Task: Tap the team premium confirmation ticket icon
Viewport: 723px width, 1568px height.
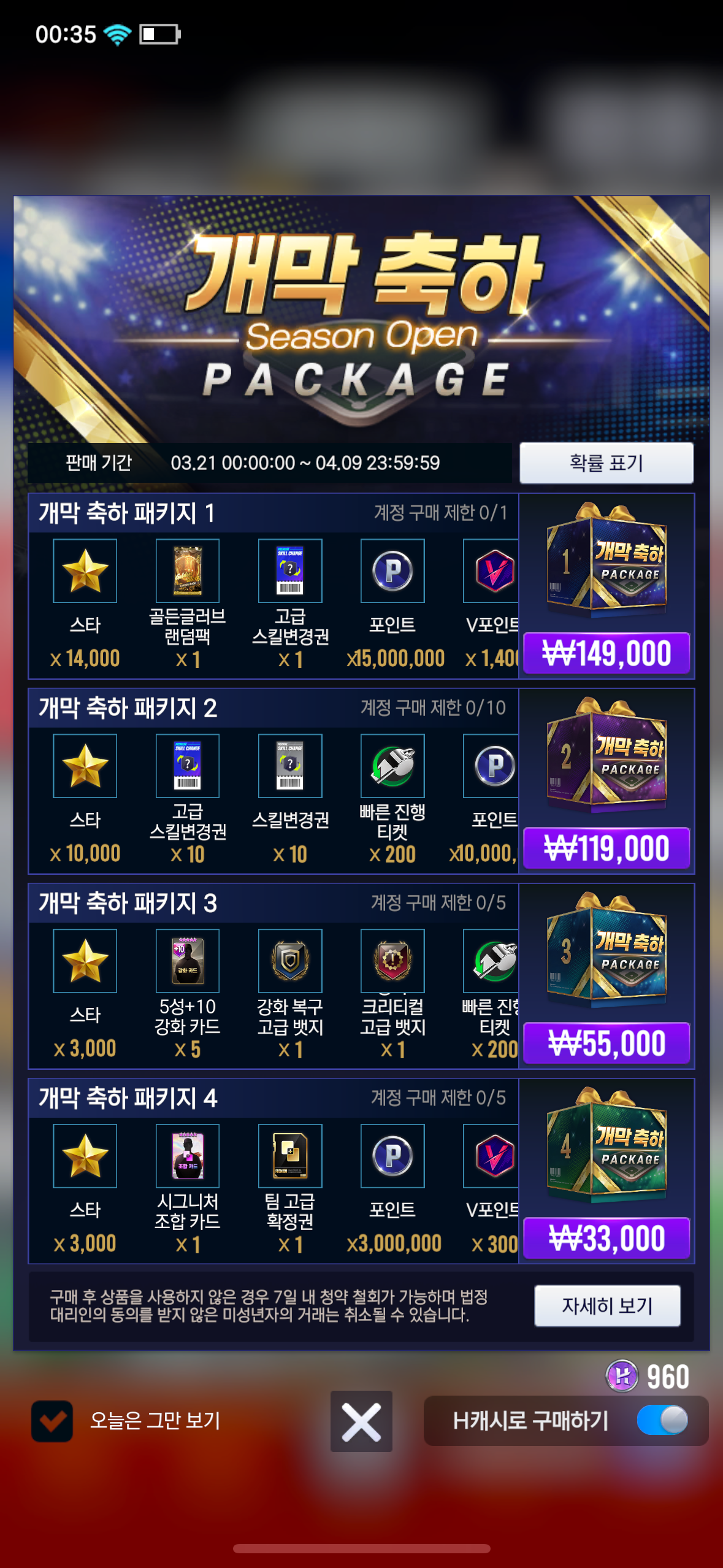Action: coord(290,1156)
